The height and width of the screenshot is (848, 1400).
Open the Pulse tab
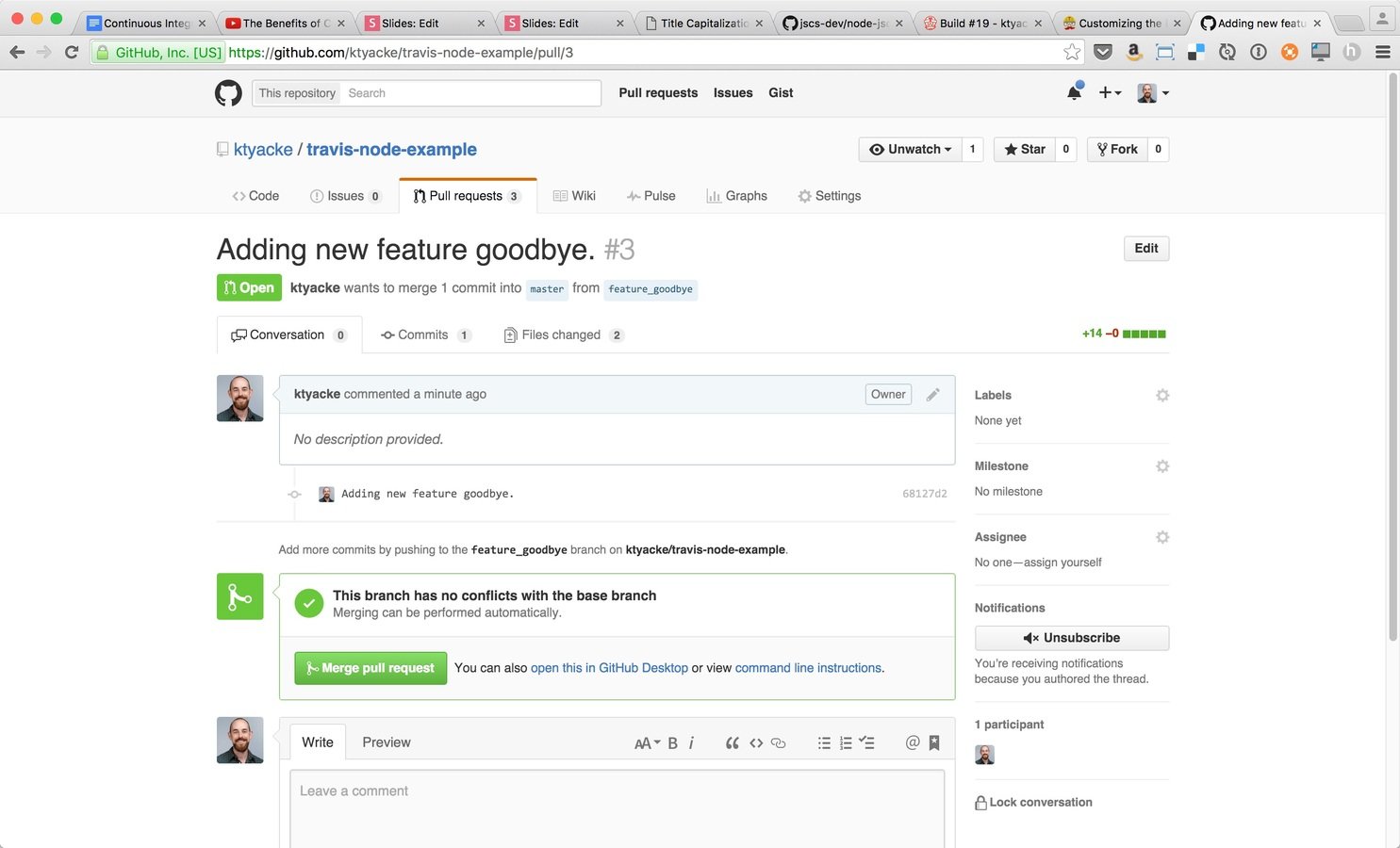651,196
